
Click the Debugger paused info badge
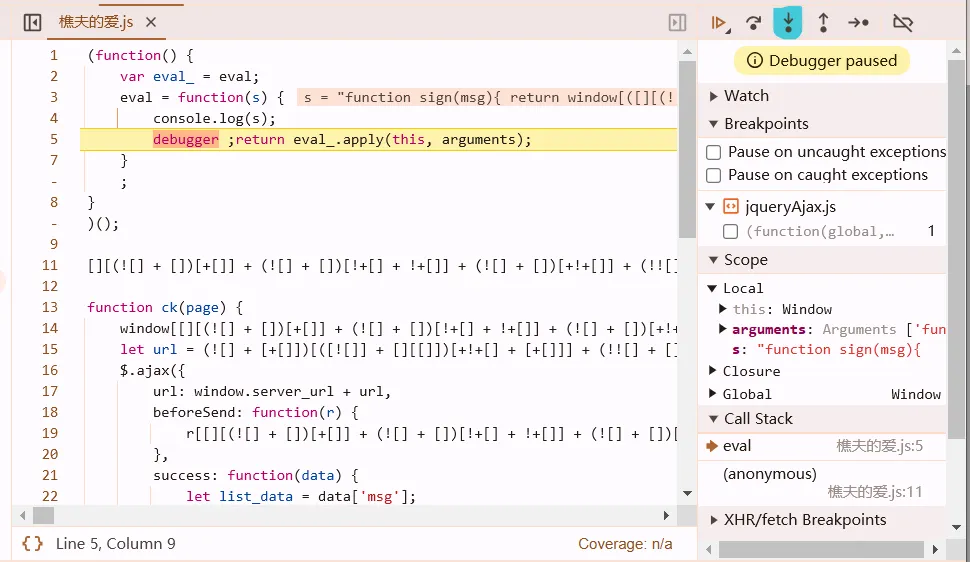click(822, 61)
